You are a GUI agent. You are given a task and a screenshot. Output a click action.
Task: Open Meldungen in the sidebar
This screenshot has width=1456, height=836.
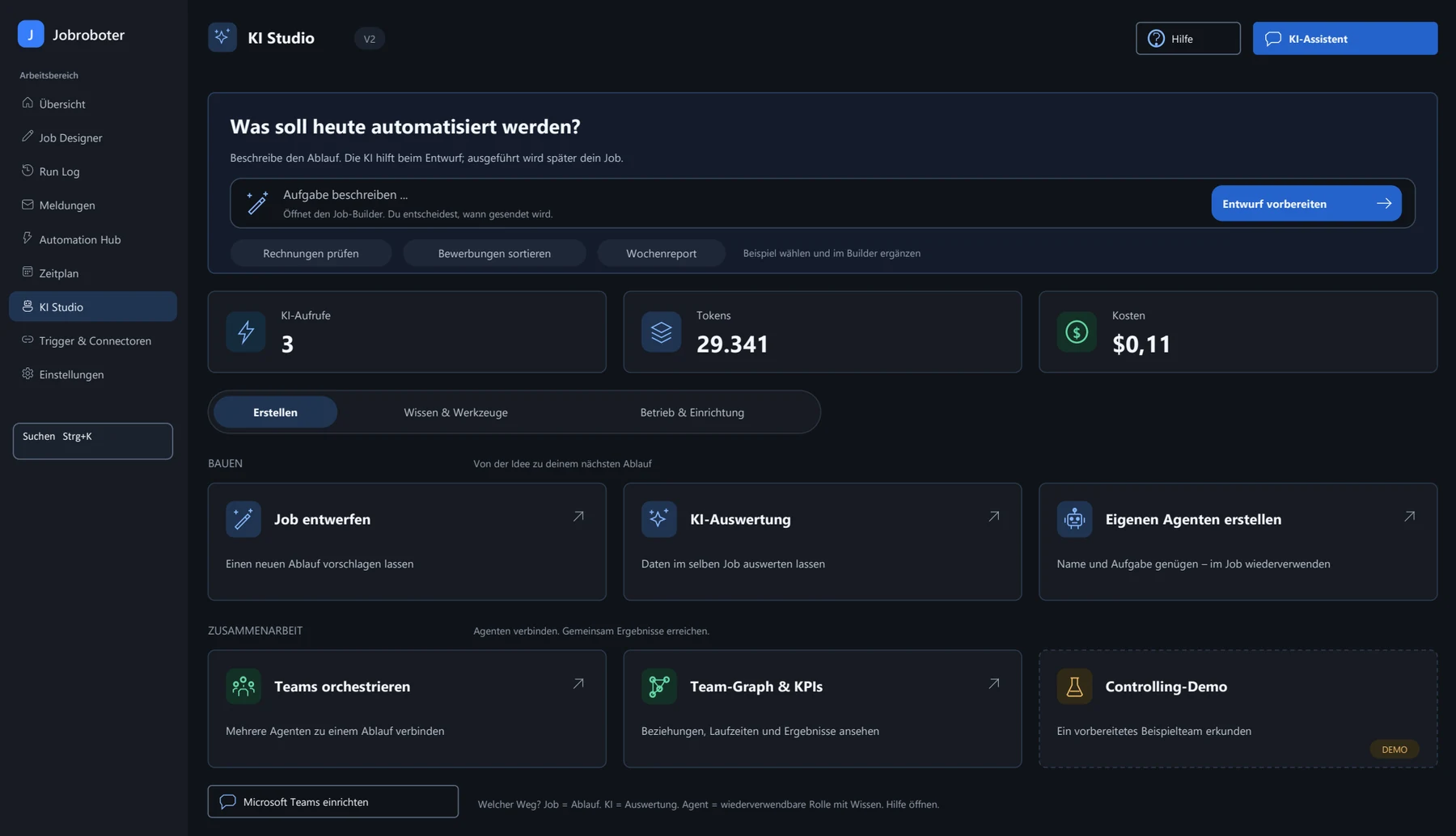[x=93, y=205]
